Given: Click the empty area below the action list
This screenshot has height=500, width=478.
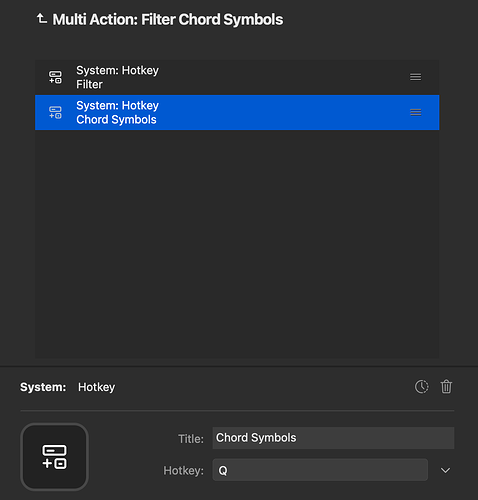Looking at the screenshot, I should [x=237, y=243].
